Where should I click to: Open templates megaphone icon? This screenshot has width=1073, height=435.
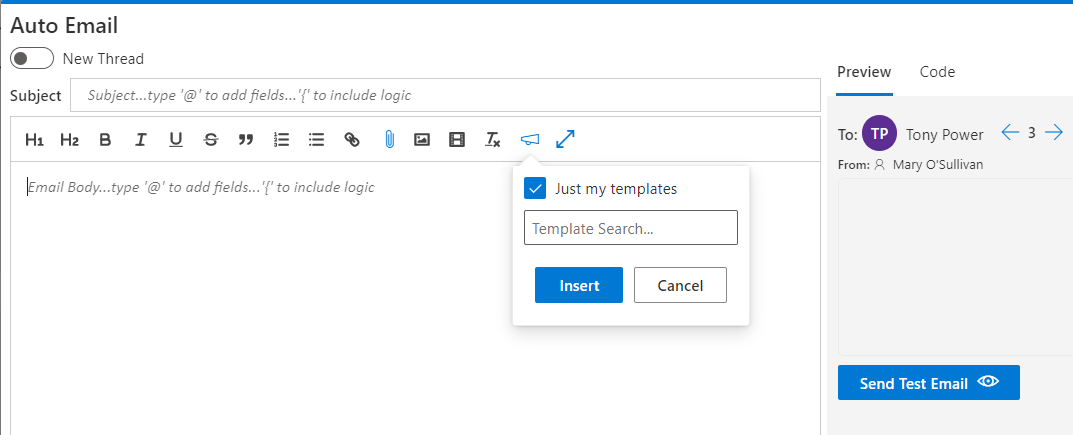530,140
